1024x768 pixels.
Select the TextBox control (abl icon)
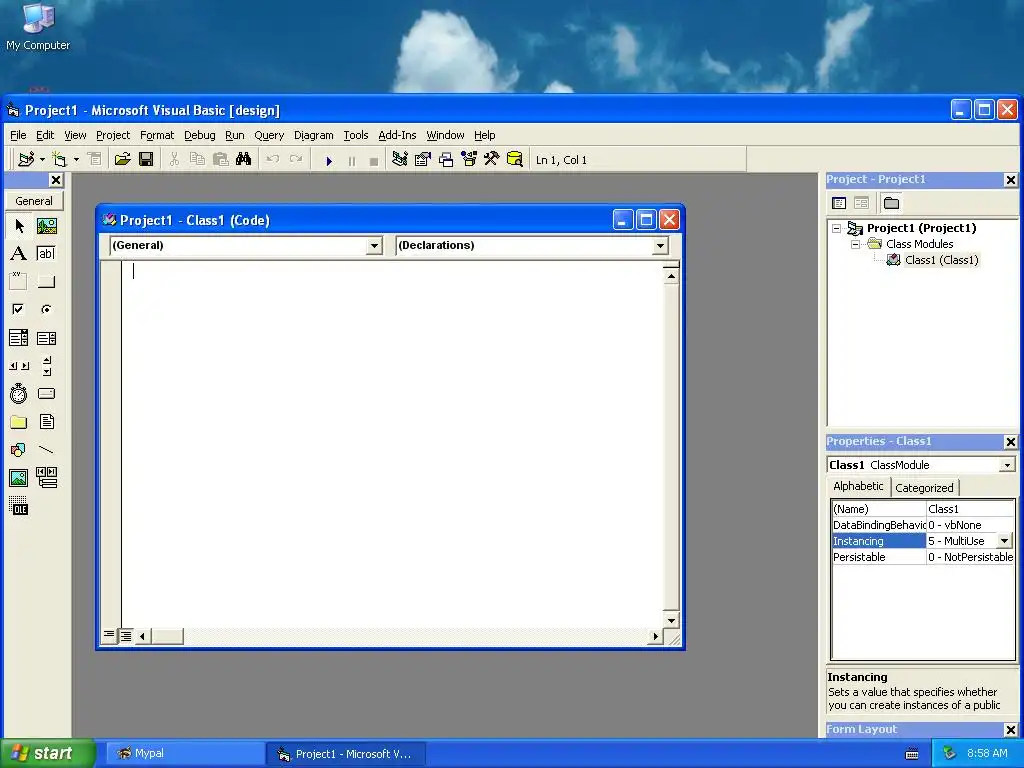[46, 253]
